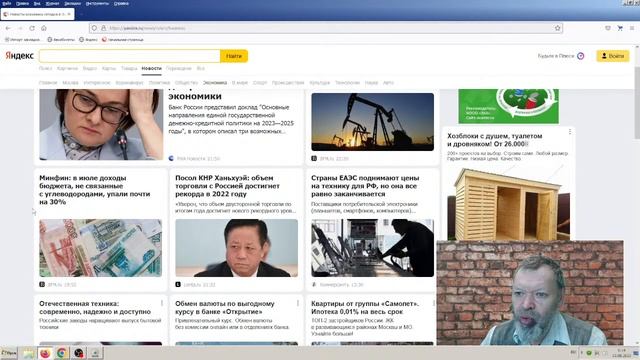
Task: Open the three-dot menu on Обмен валюты ad
Action: tap(298, 303)
